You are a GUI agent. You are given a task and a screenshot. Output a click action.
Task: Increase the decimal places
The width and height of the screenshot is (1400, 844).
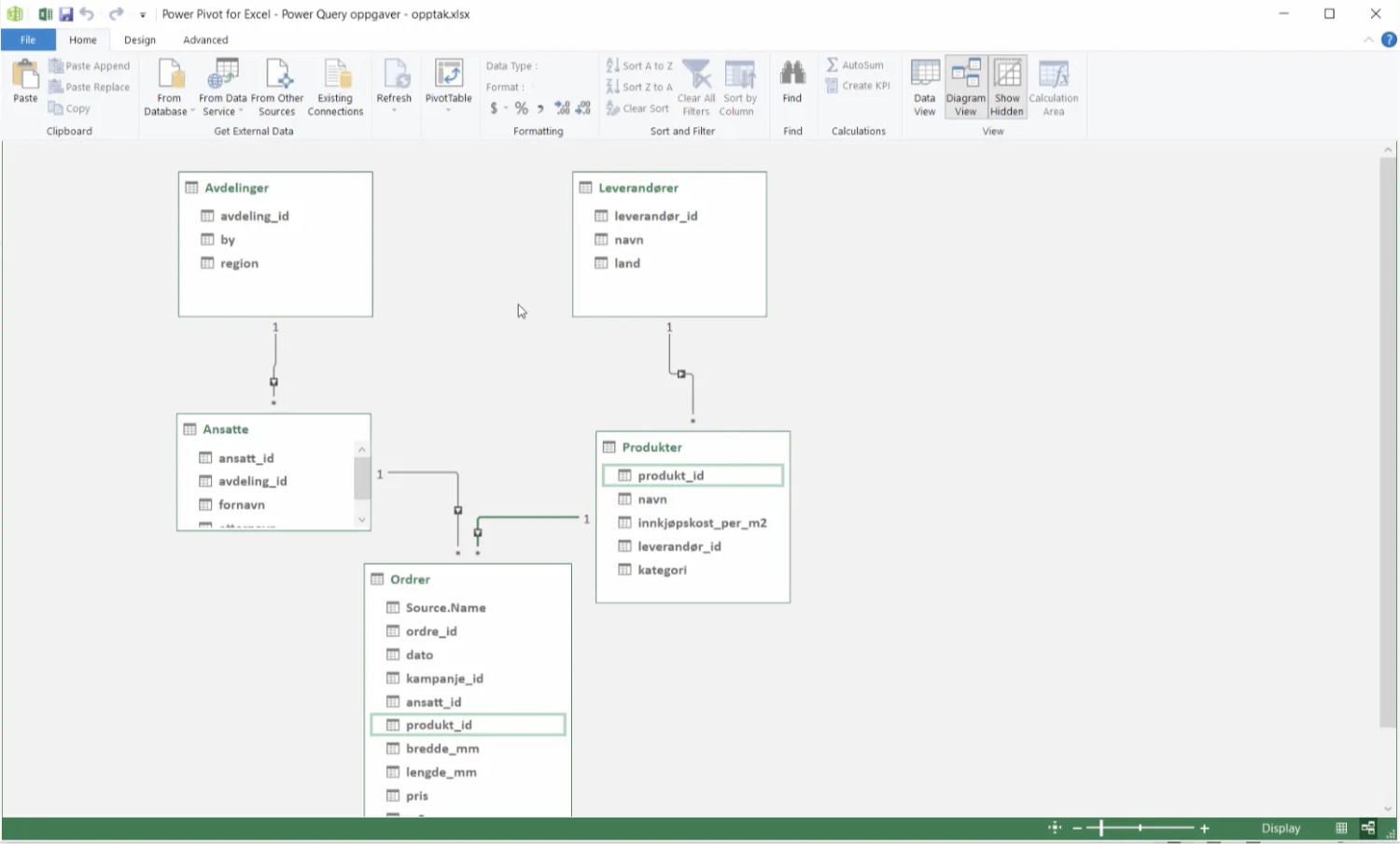tap(562, 108)
